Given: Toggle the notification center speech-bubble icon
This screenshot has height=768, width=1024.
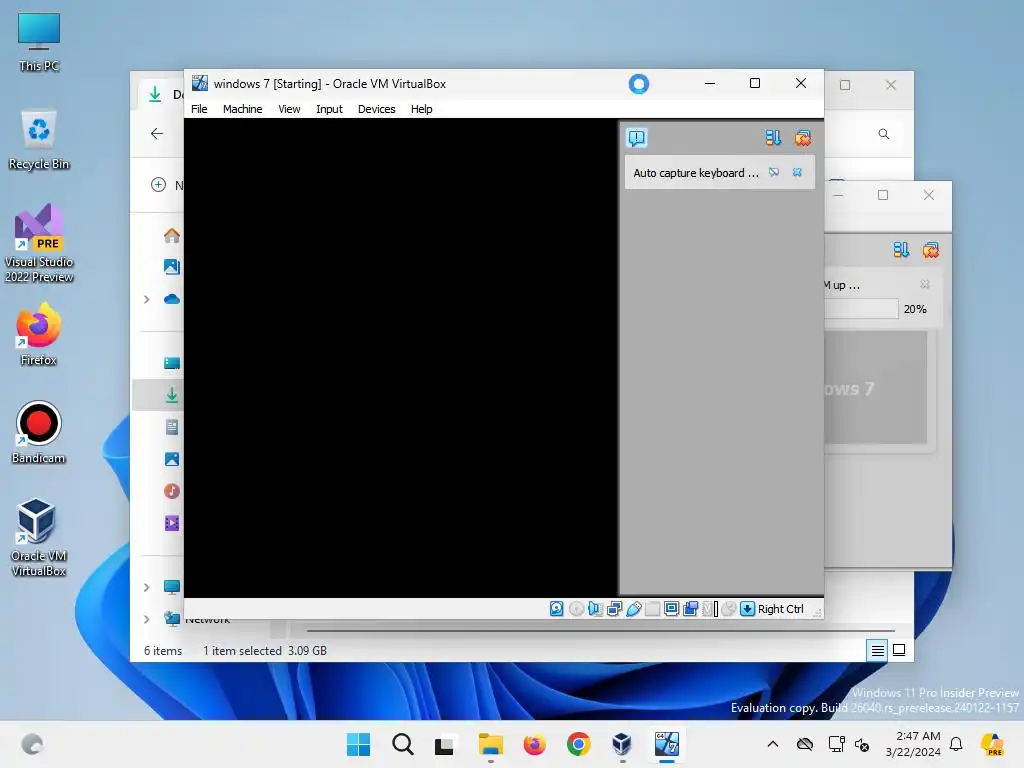Looking at the screenshot, I should (x=637, y=138).
